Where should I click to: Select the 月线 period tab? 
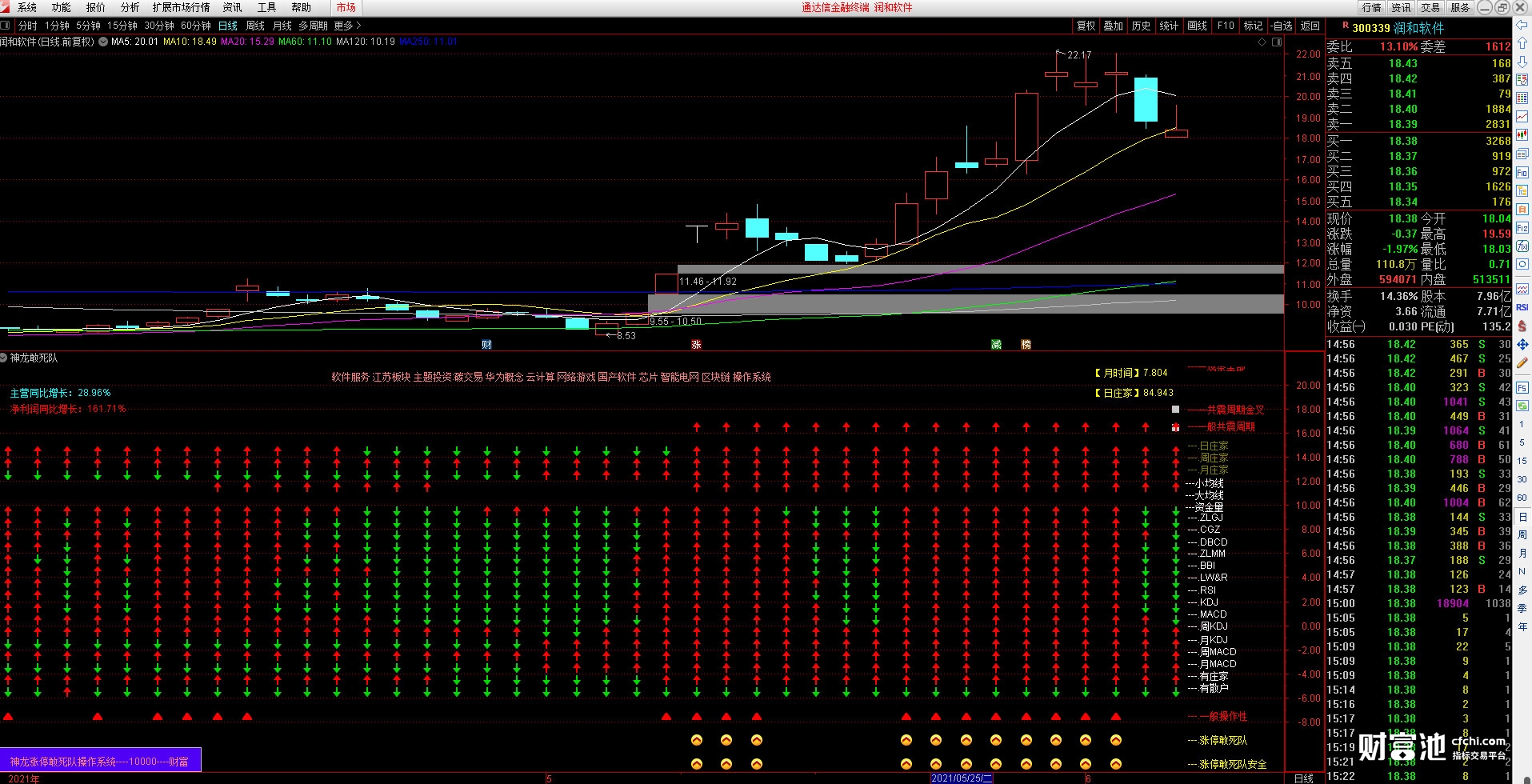282,26
